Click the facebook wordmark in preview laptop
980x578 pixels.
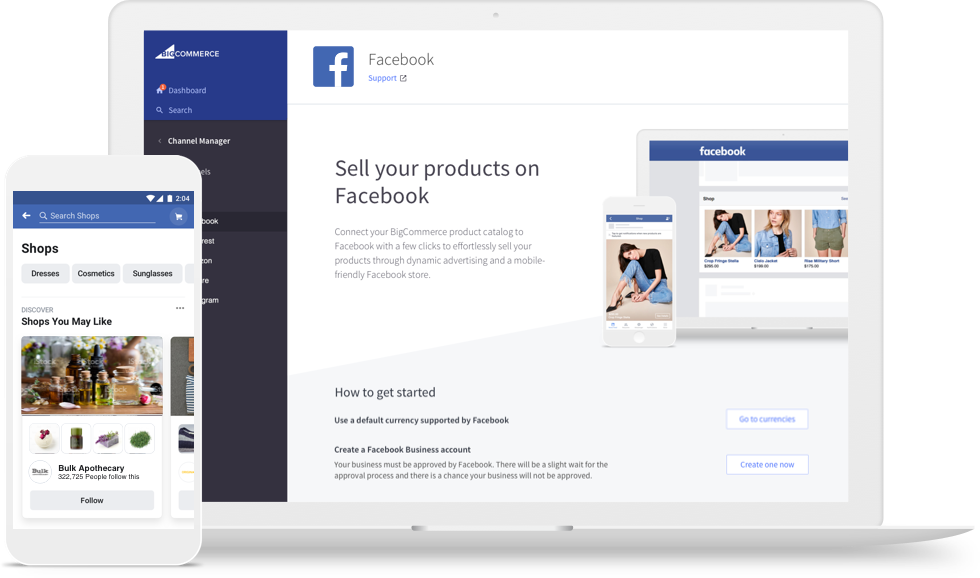[722, 151]
